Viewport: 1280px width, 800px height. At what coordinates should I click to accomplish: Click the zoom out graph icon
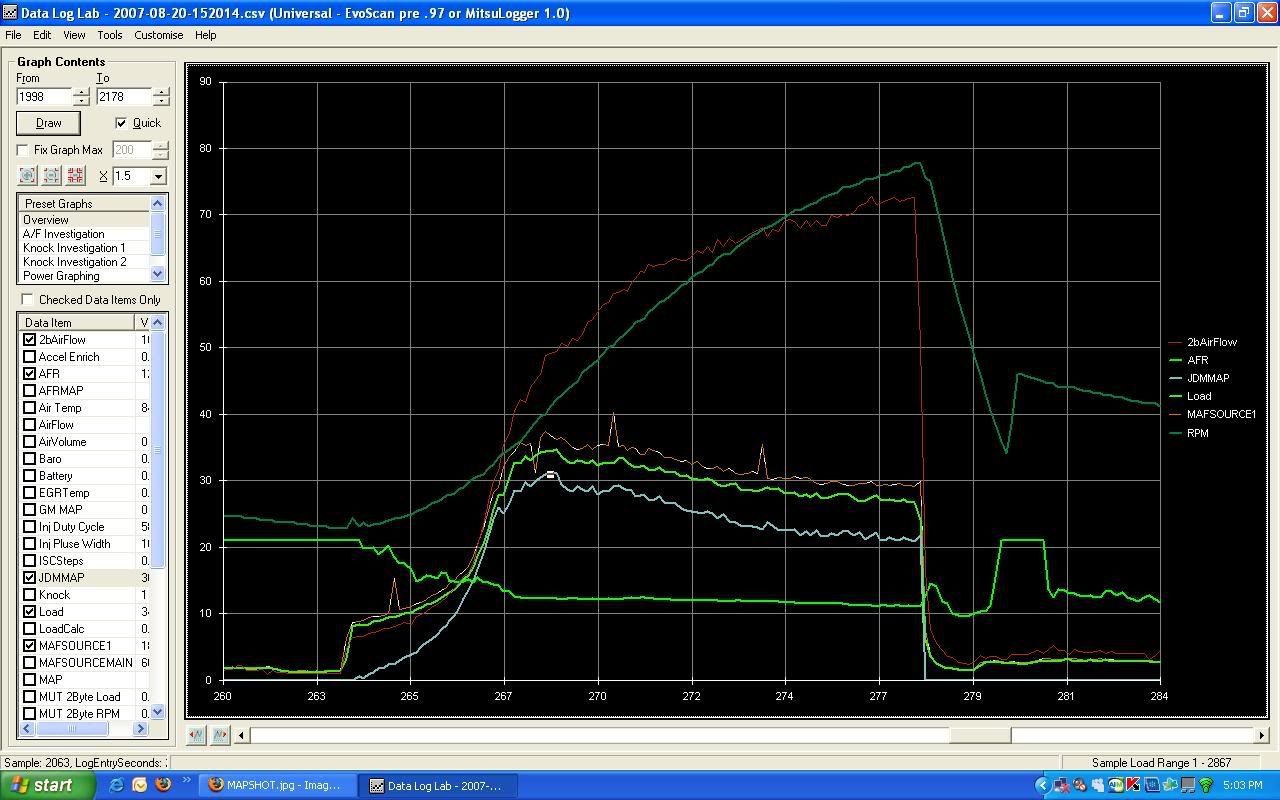51,176
